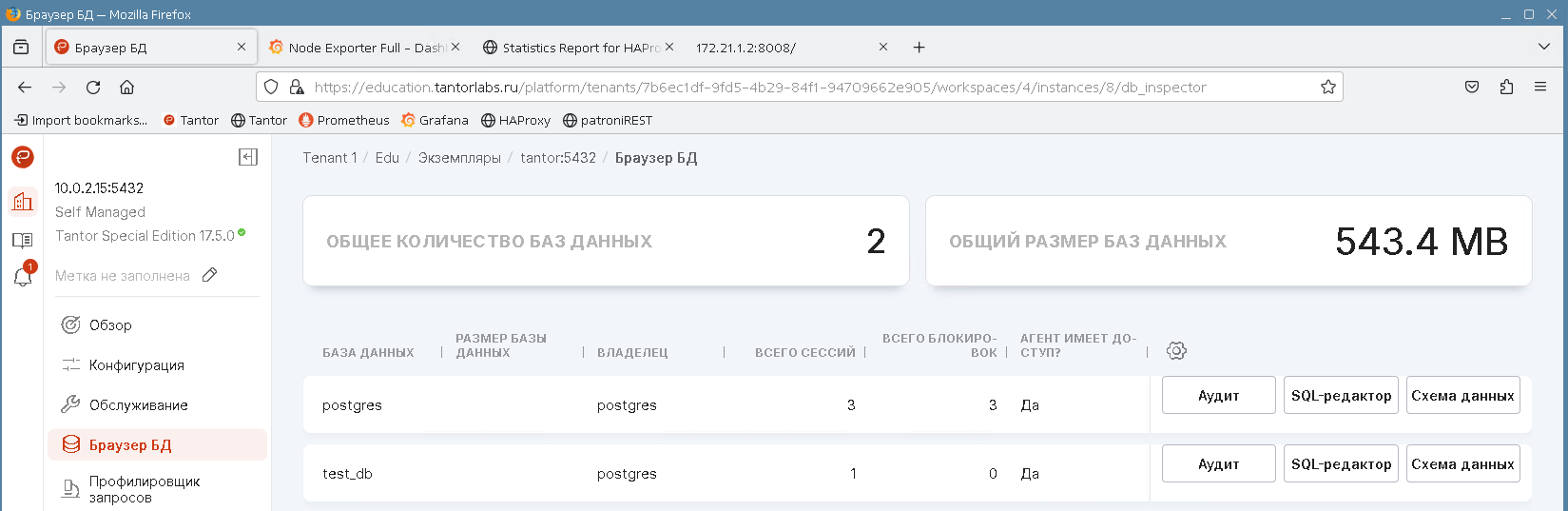Click the Tantor logo icon
Image resolution: width=1568 pixels, height=511 pixels.
coord(22,157)
